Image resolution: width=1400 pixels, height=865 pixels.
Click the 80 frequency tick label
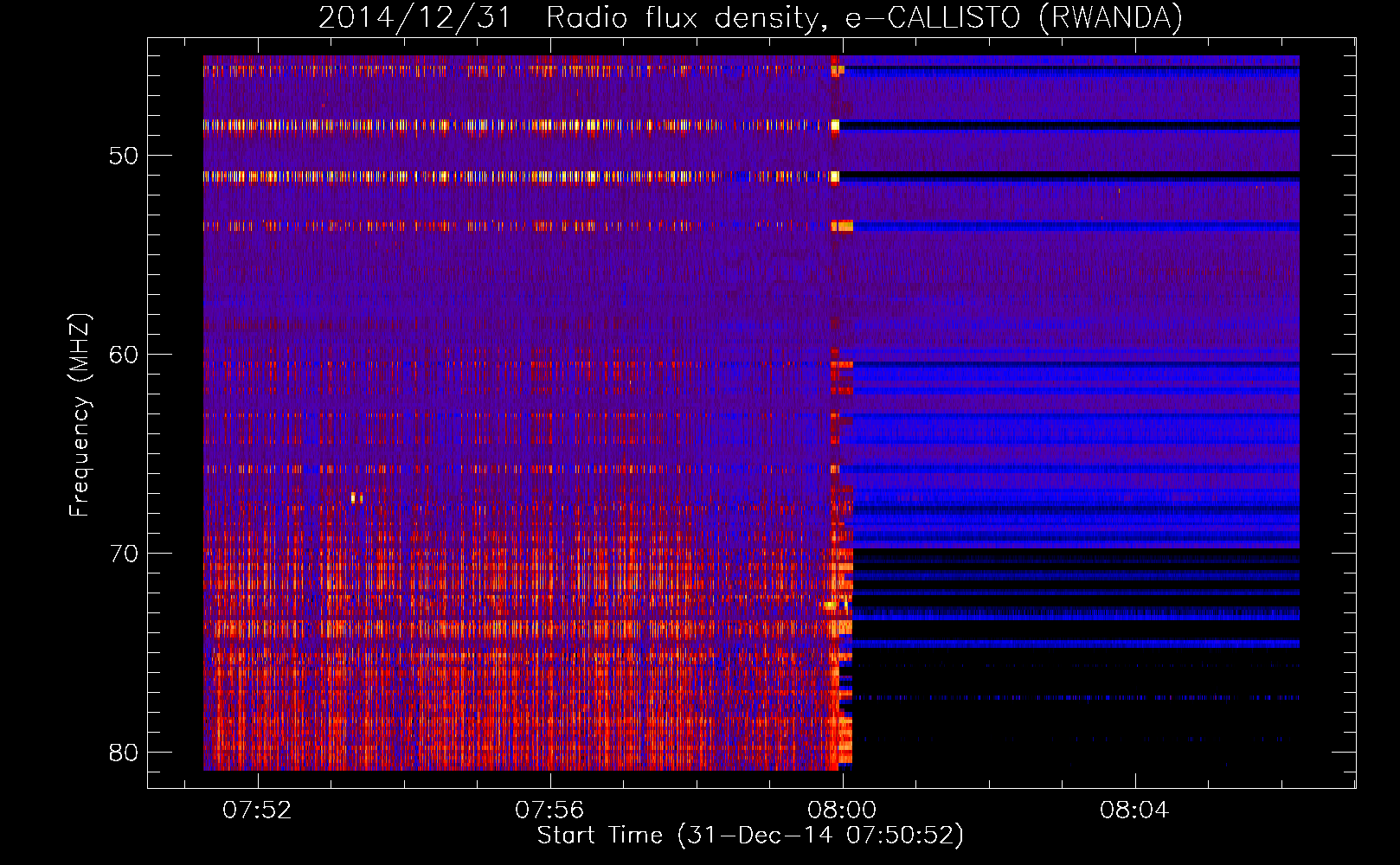(x=124, y=752)
